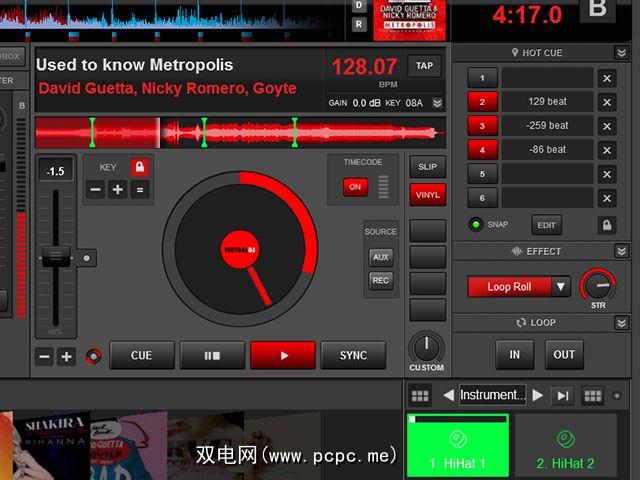Screen dimensions: 640x480
Task: Delete hot cue 1 with its X
Action: [607, 78]
